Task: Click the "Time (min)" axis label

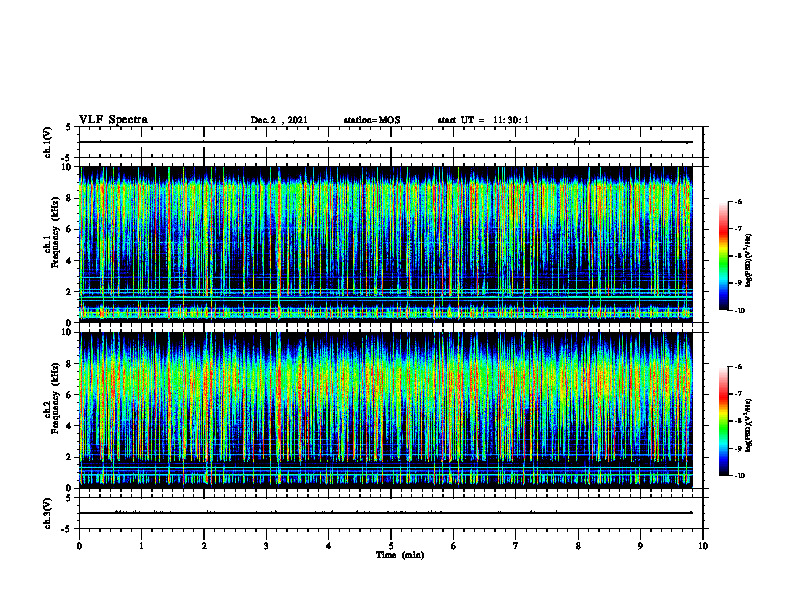Action: point(400,555)
